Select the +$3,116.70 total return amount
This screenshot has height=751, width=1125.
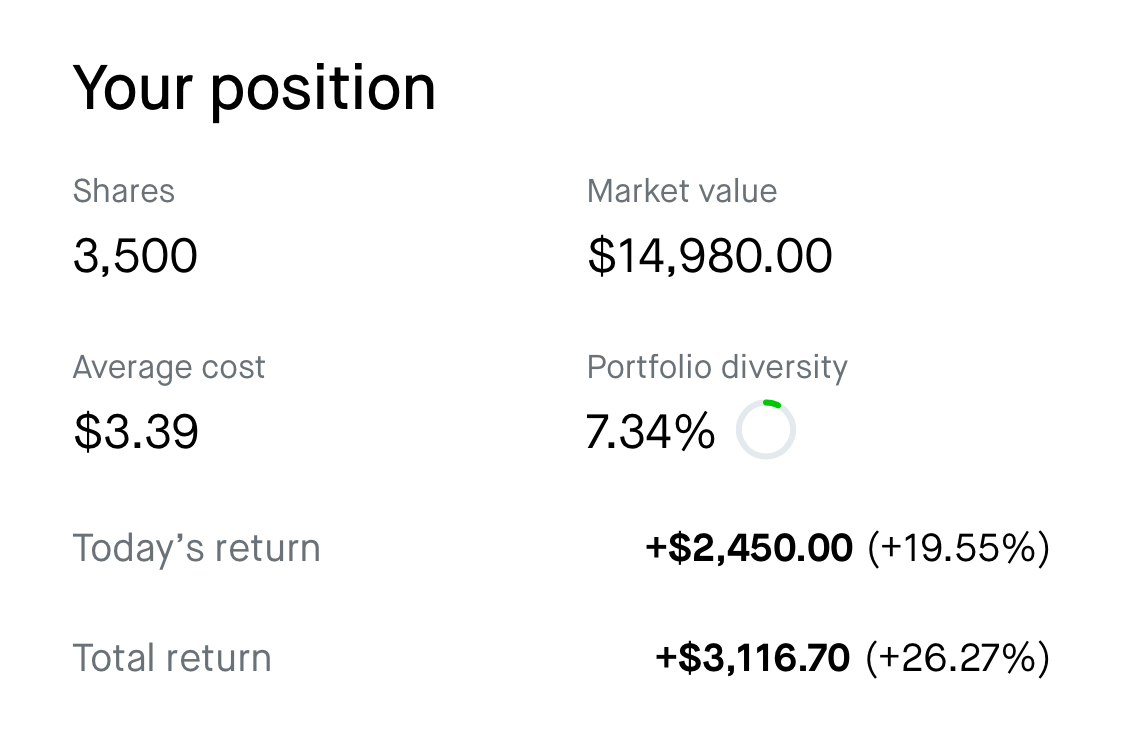(753, 658)
